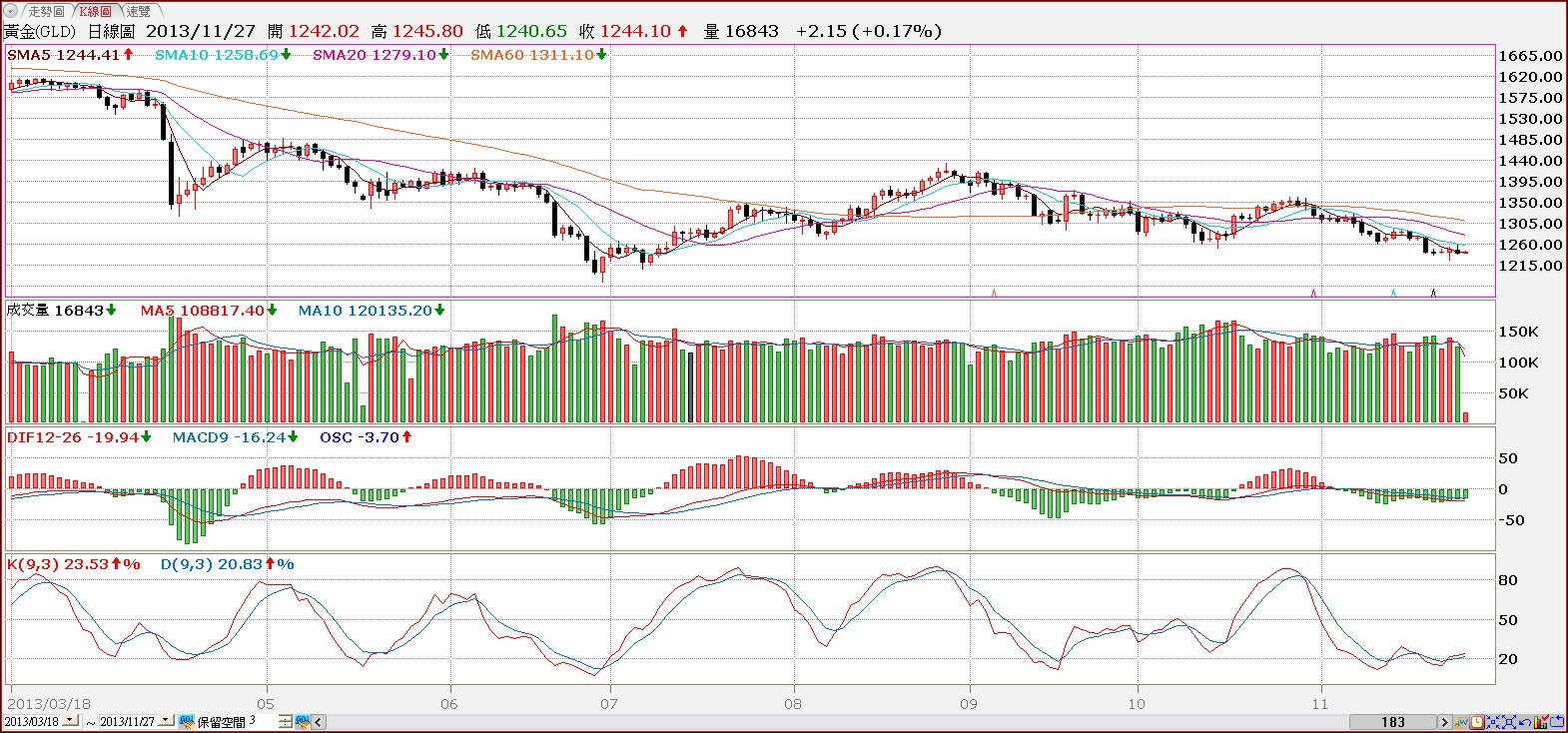Click the 日線圖 period label
1568x733 pixels.
coord(111,31)
